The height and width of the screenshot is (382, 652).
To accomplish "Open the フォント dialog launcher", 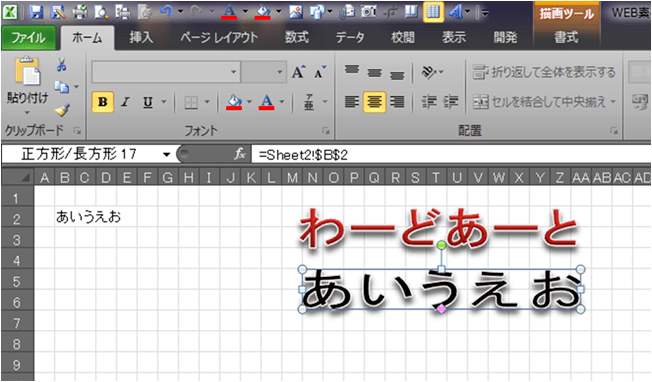I will 326,131.
